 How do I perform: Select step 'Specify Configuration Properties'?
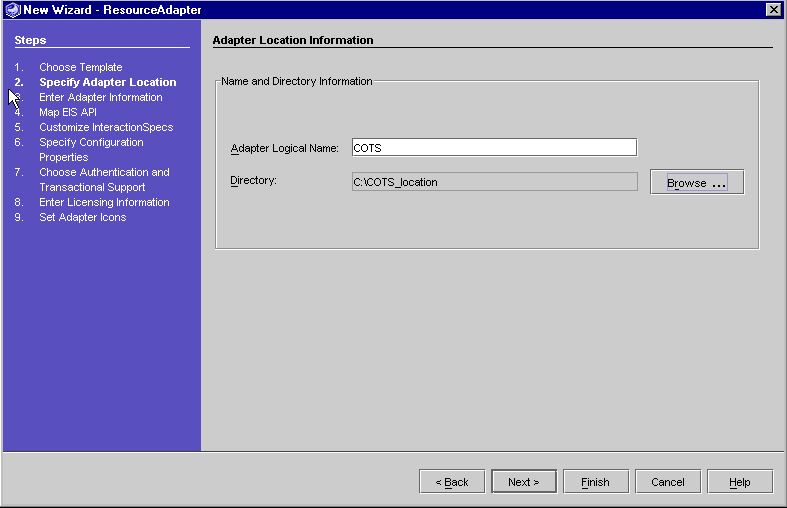[91, 150]
